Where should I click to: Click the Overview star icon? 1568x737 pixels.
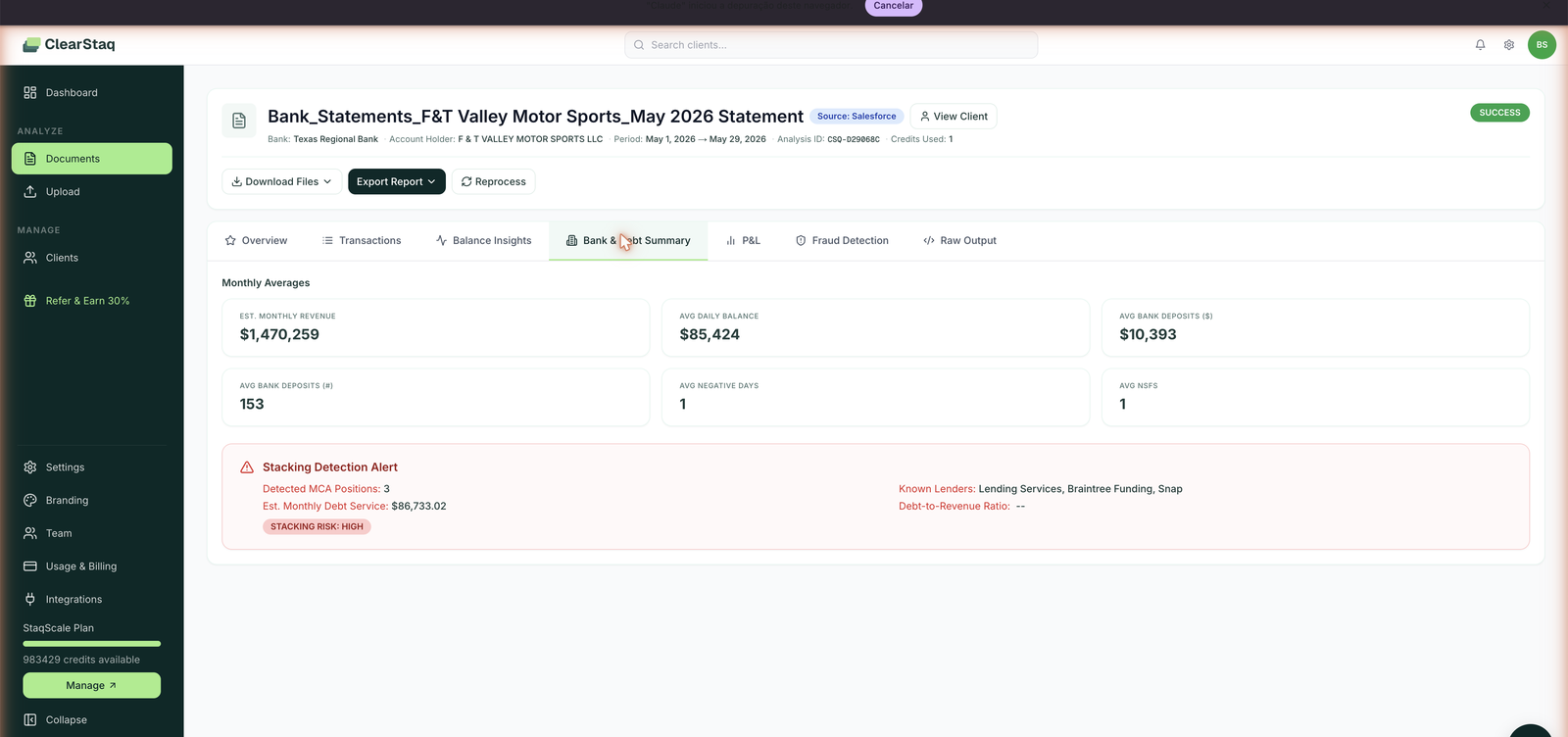(230, 240)
